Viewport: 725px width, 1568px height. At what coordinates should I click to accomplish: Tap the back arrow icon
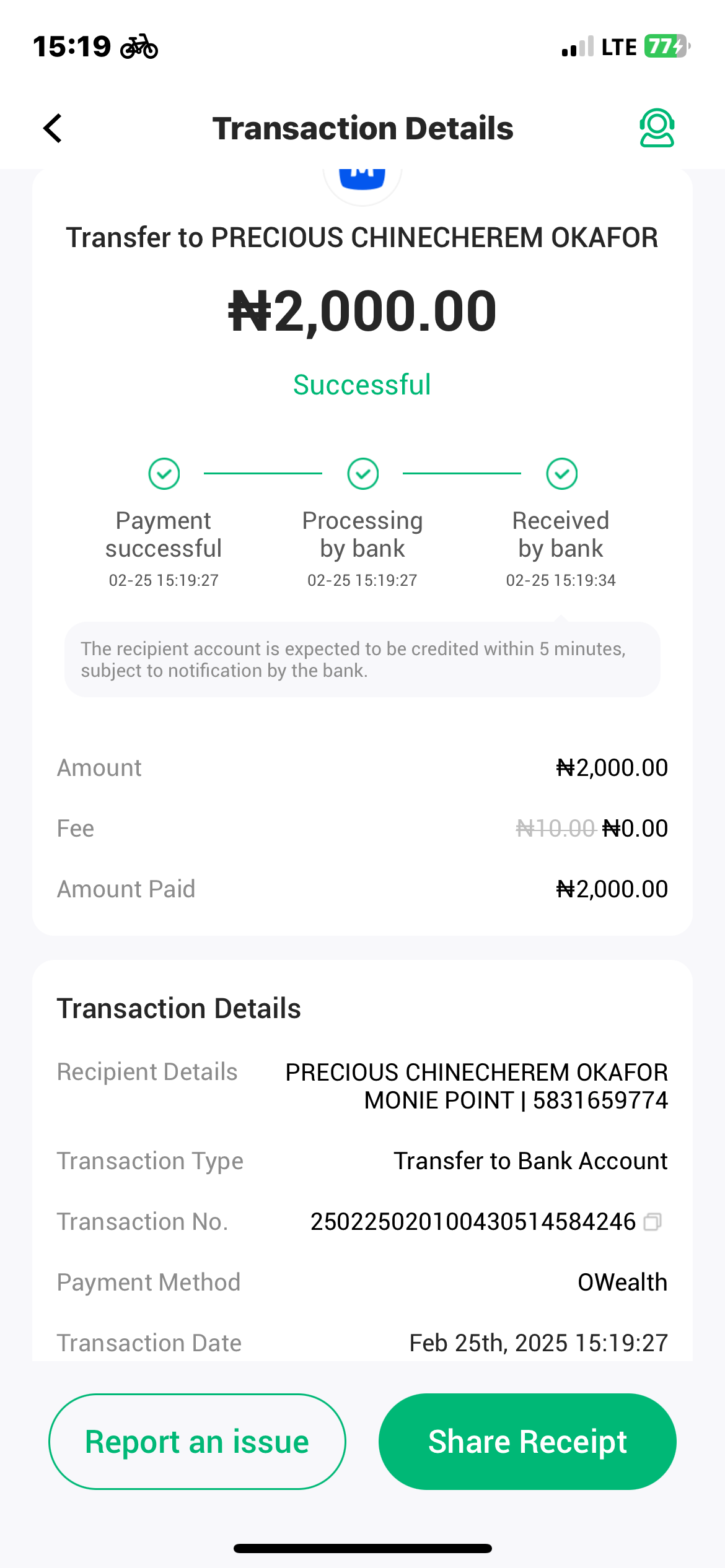(x=53, y=128)
